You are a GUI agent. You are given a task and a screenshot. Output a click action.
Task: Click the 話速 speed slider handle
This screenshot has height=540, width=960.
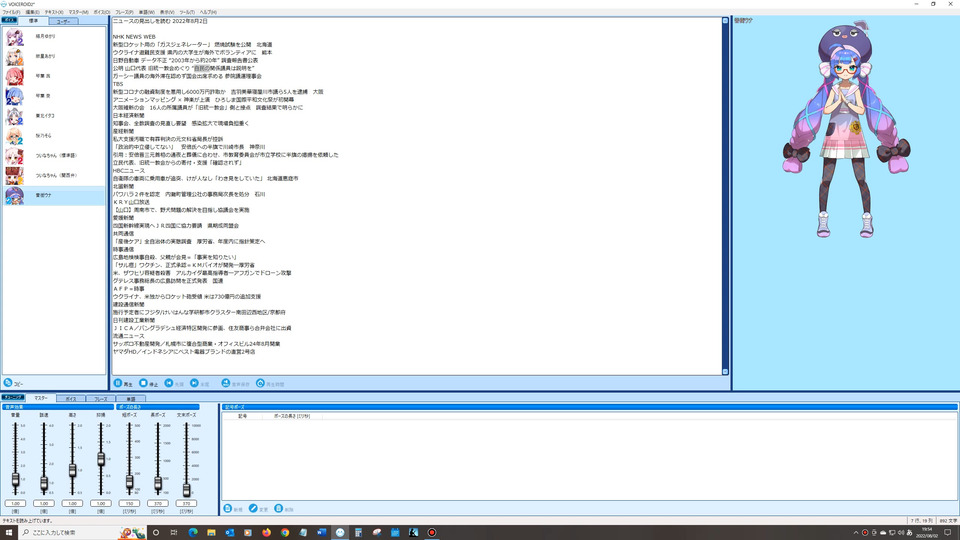click(x=43, y=484)
